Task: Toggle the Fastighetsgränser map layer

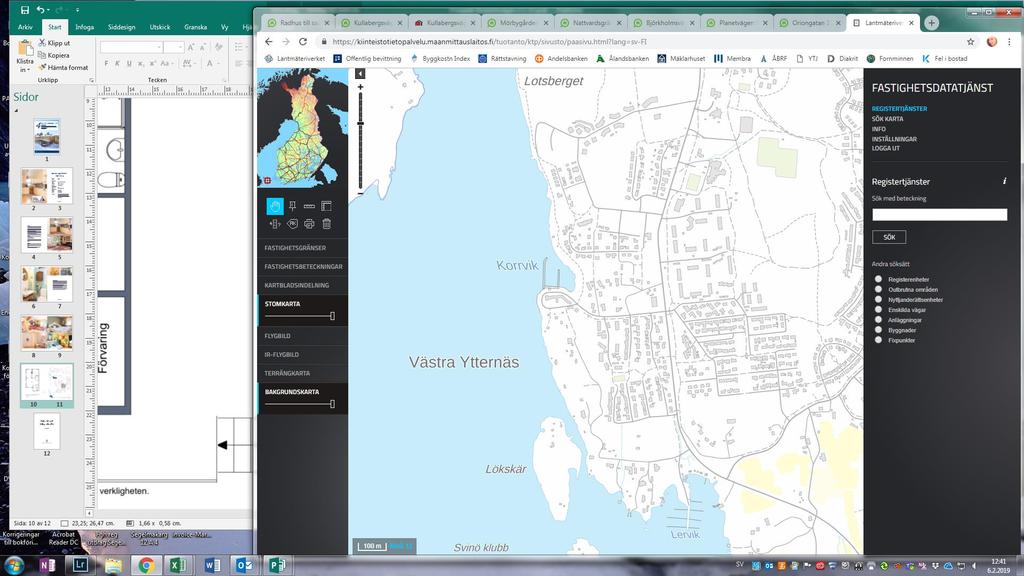Action: click(302, 248)
